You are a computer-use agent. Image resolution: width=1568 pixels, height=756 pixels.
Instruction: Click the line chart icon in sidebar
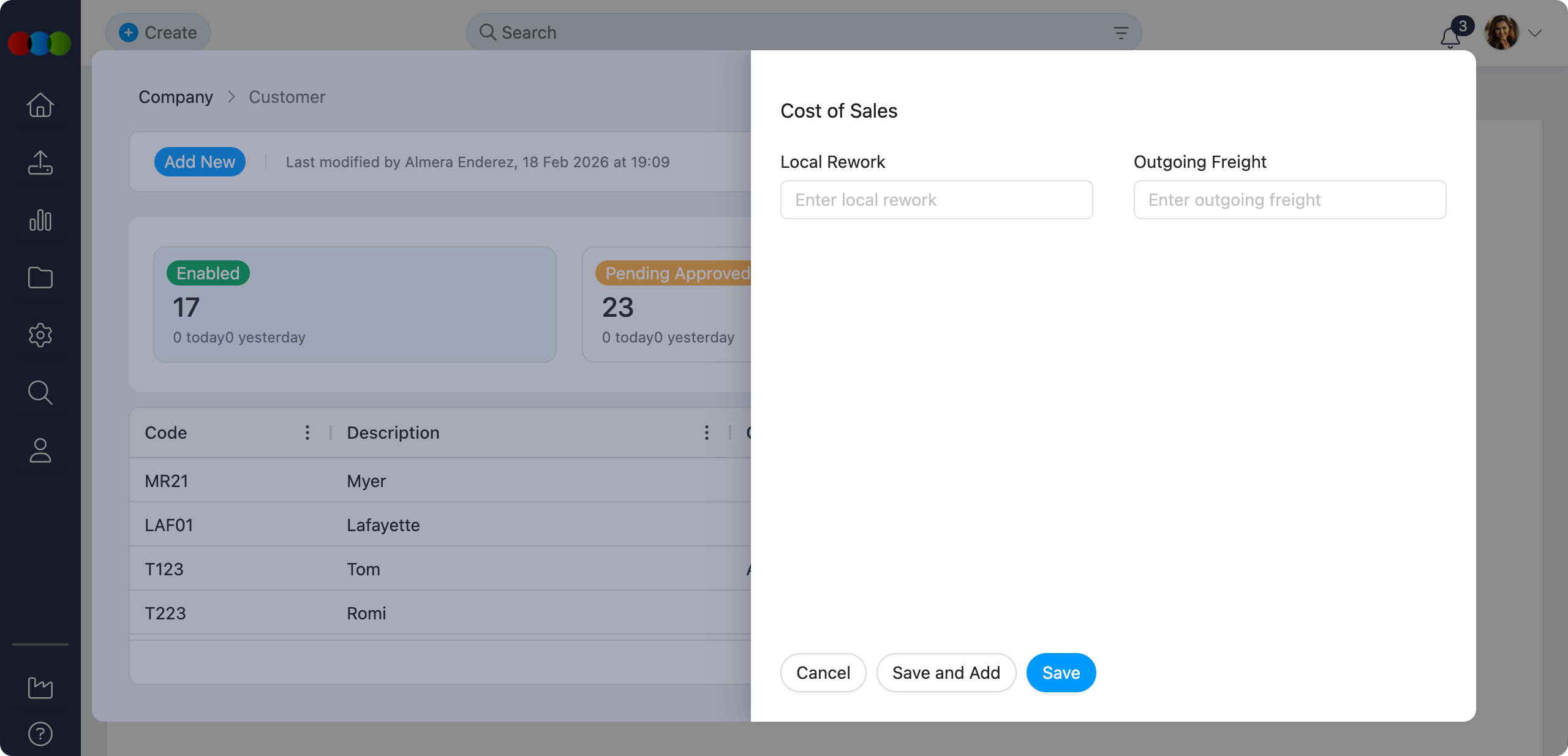click(40, 687)
